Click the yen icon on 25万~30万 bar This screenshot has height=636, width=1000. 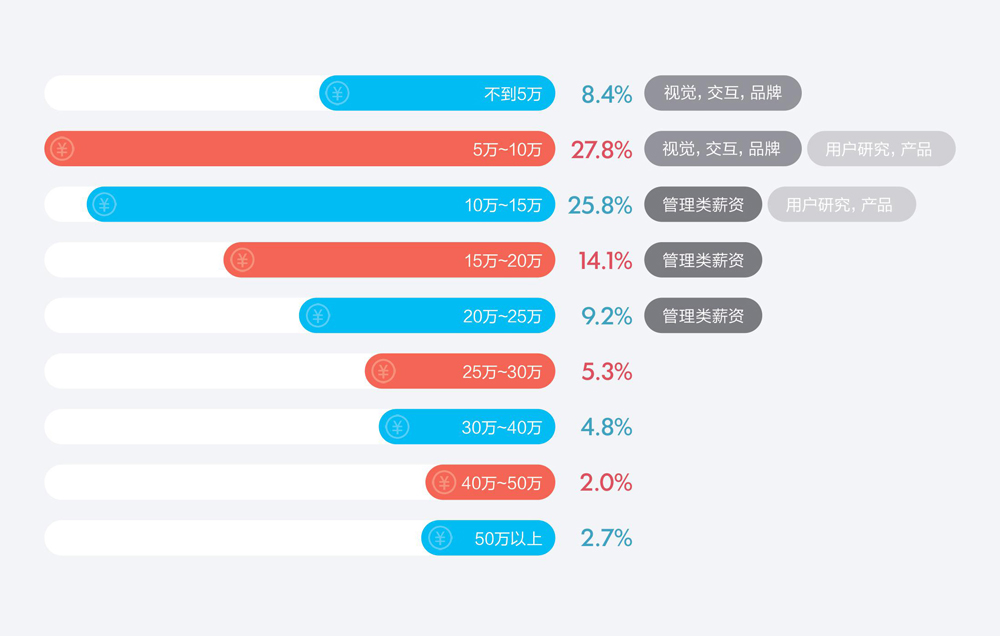pyautogui.click(x=382, y=372)
